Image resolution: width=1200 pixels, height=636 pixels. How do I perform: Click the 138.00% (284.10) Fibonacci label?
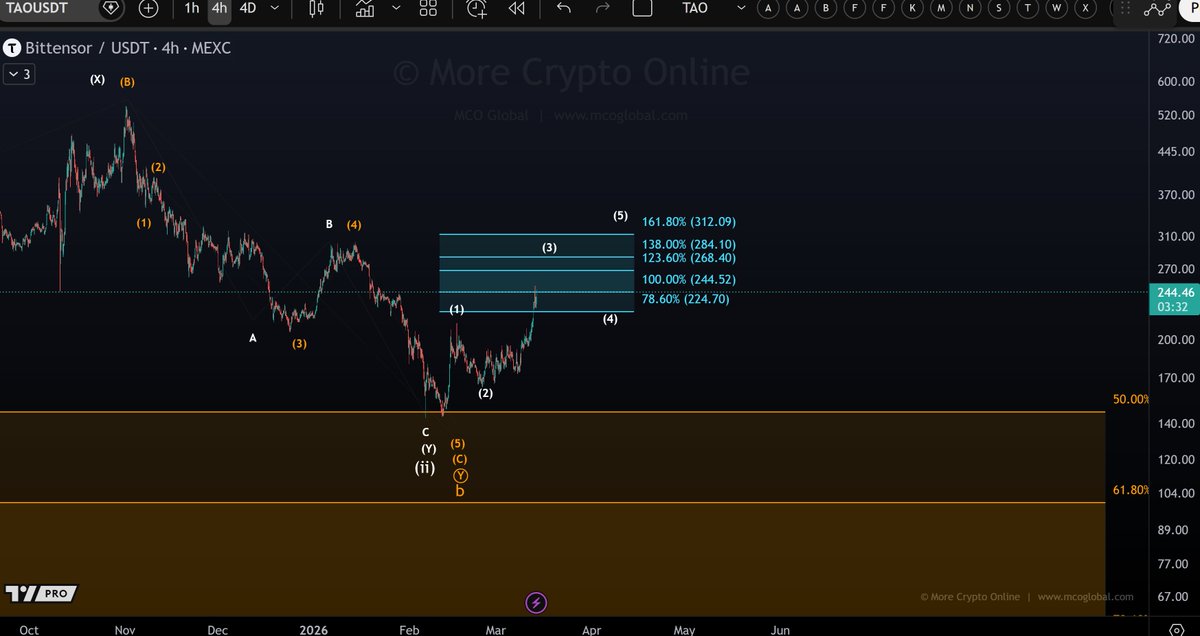click(688, 244)
